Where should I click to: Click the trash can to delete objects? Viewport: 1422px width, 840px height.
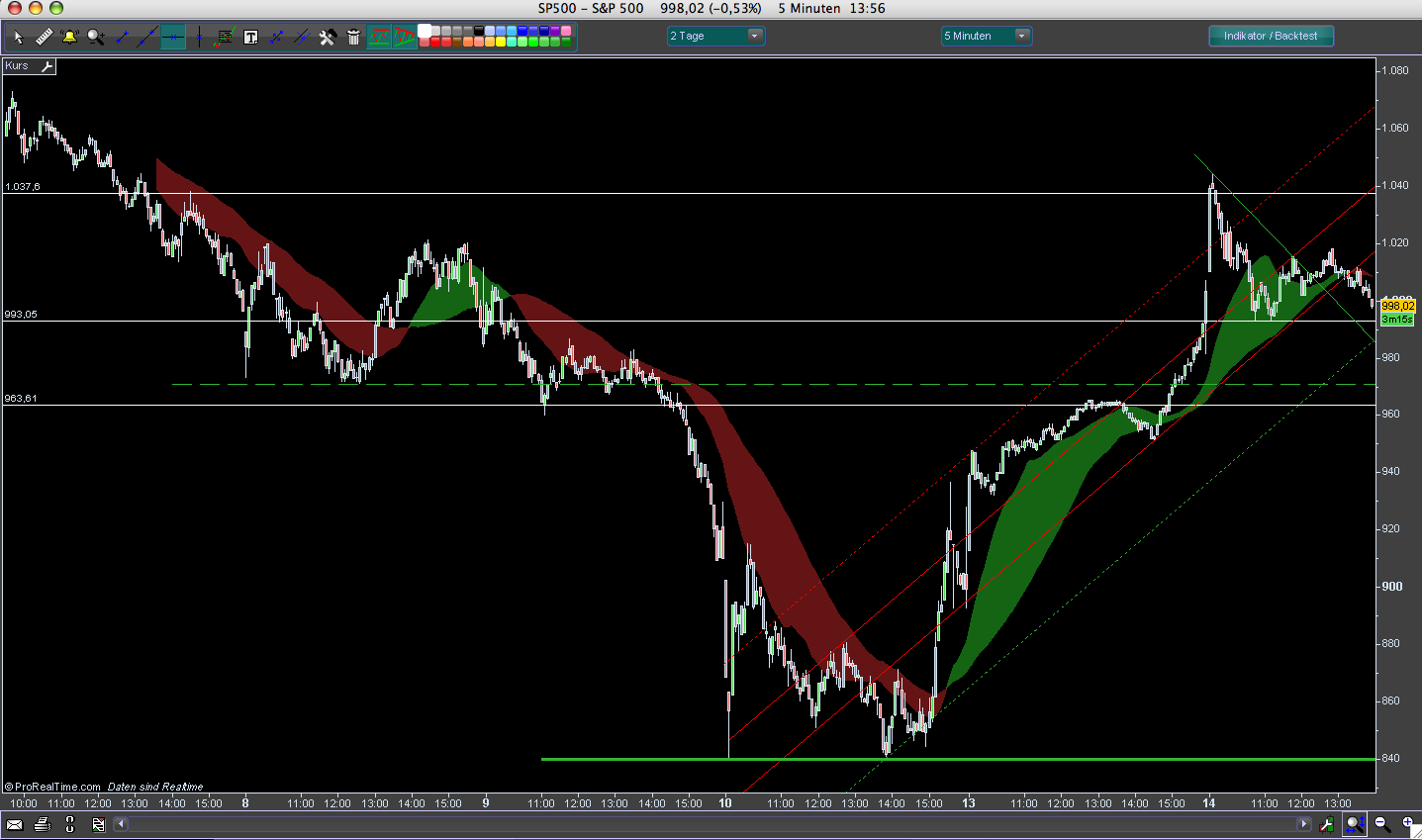[353, 38]
